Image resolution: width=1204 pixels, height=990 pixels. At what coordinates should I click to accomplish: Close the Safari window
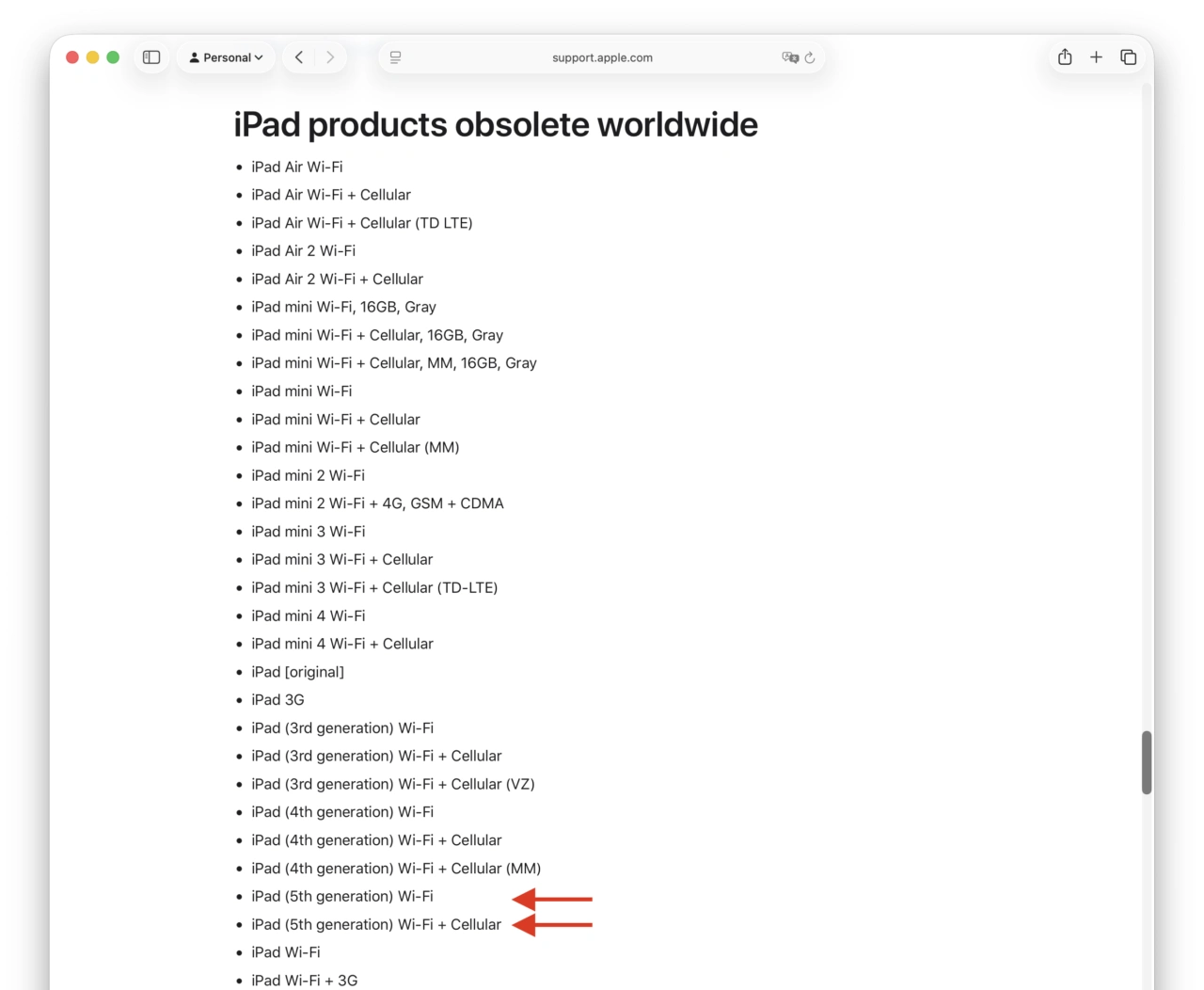[x=72, y=57]
